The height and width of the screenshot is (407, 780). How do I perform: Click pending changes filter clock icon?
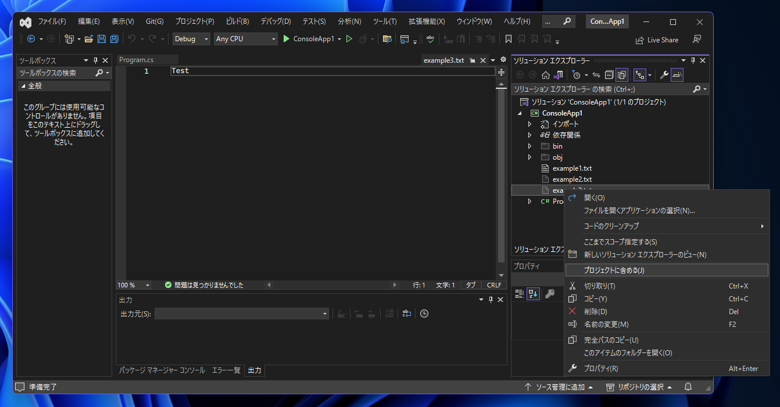point(577,75)
